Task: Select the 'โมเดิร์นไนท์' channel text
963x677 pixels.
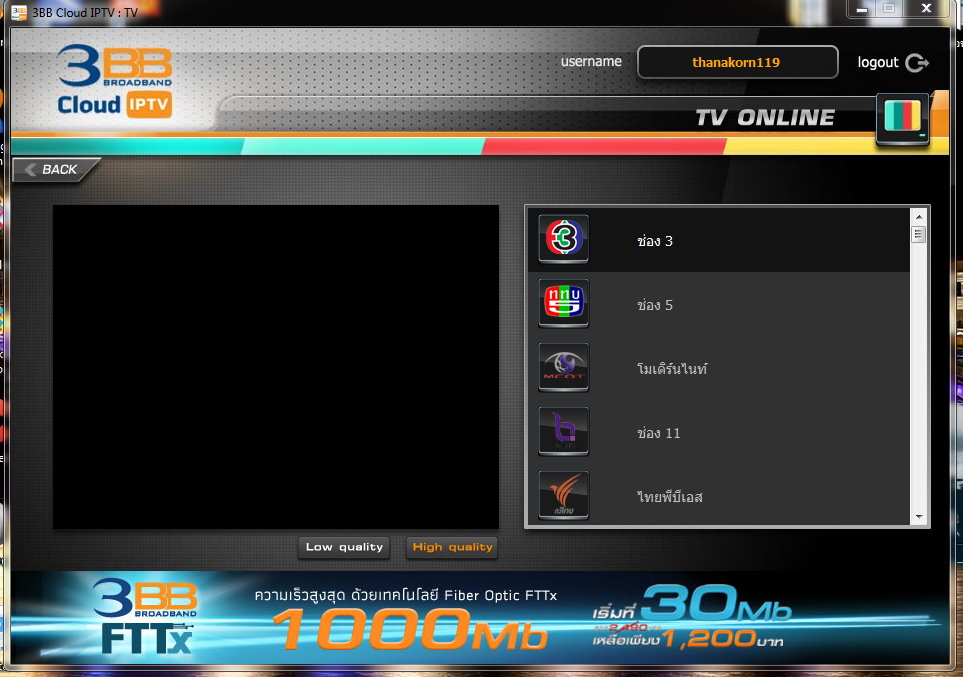Action: click(672, 369)
